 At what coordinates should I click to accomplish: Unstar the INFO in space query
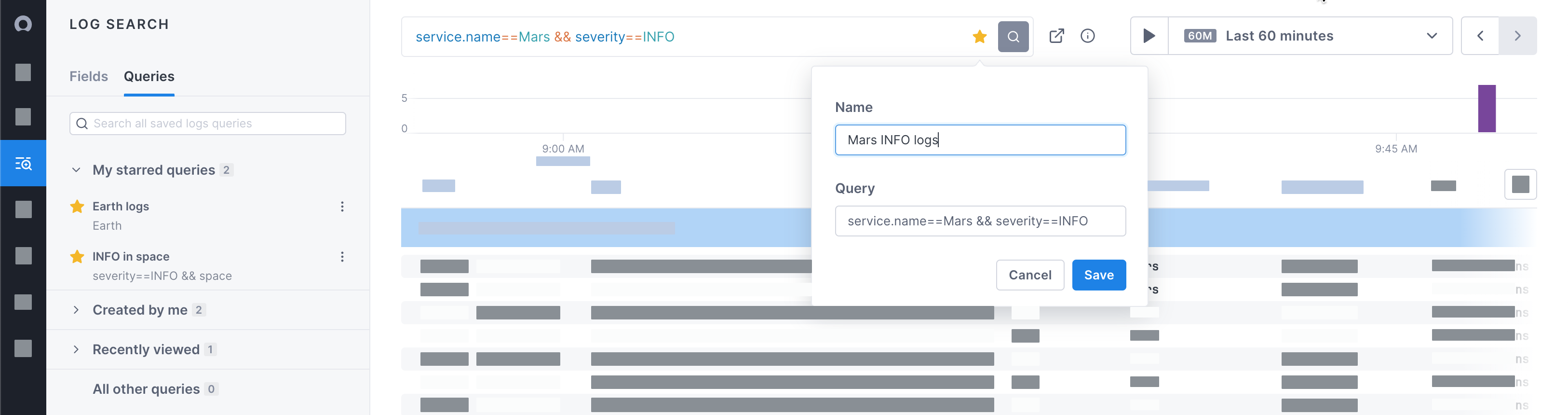pos(77,257)
